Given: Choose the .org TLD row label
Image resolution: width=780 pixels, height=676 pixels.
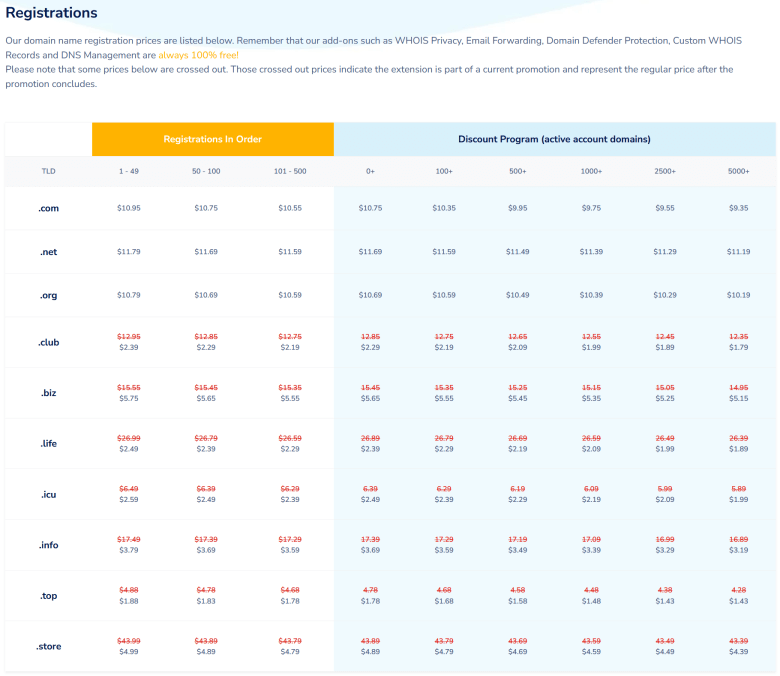Looking at the screenshot, I should click(x=49, y=295).
